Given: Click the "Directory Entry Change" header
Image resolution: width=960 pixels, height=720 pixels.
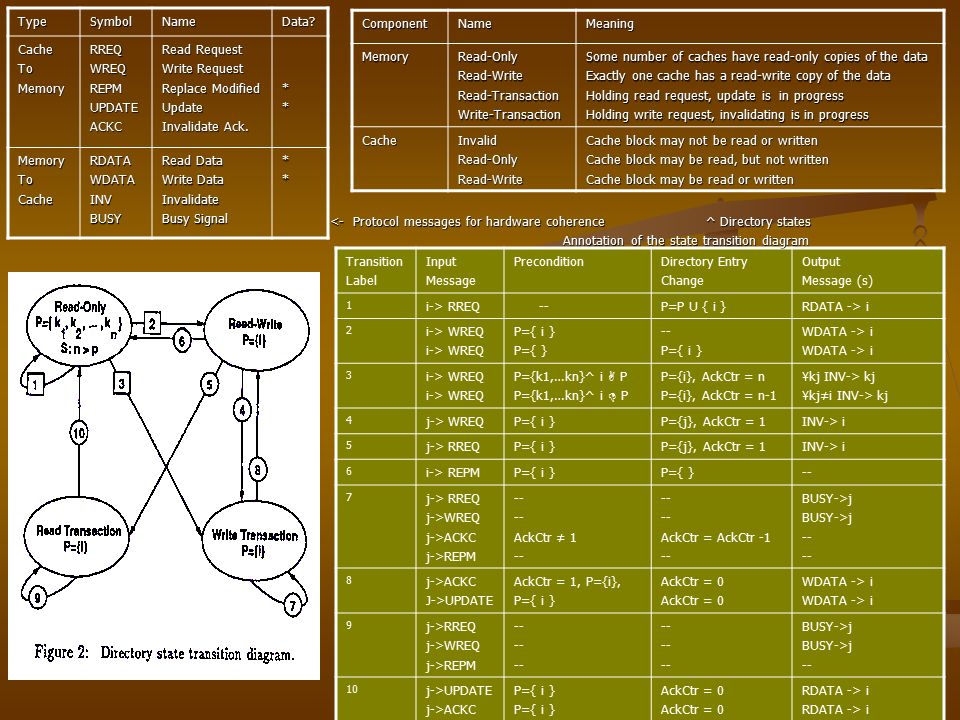Looking at the screenshot, I should (x=703, y=271).
